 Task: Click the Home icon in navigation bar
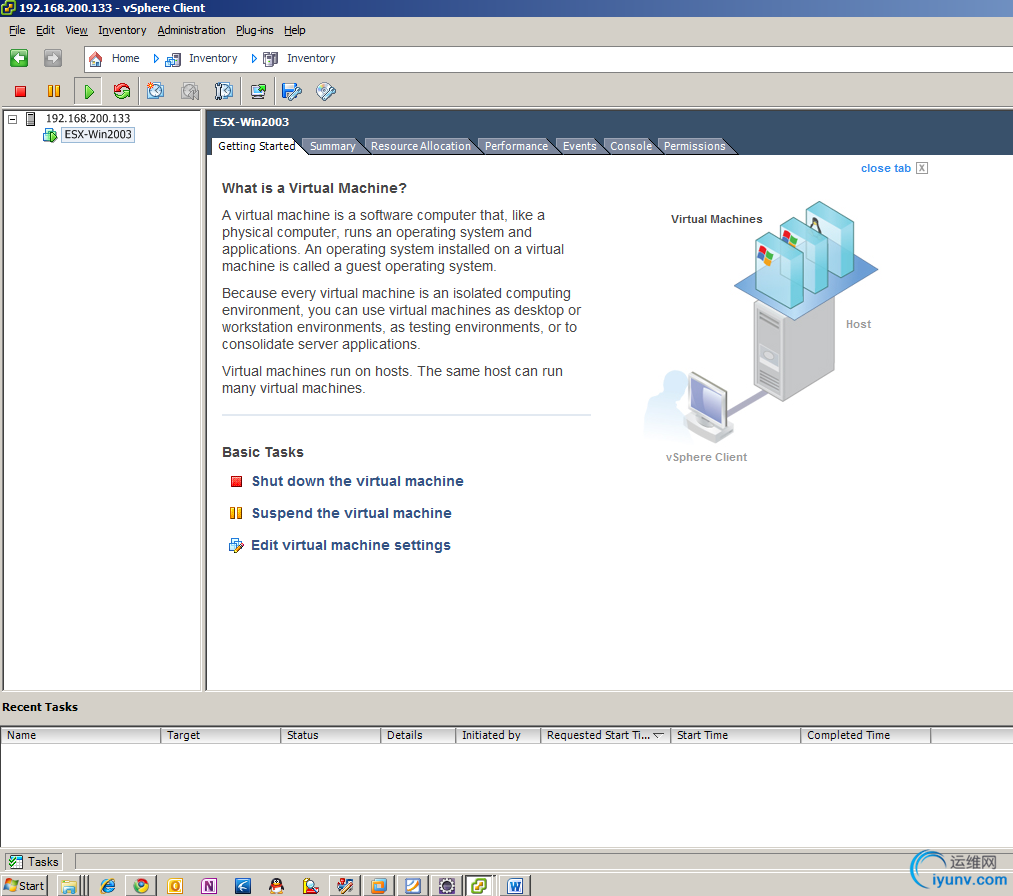click(96, 59)
